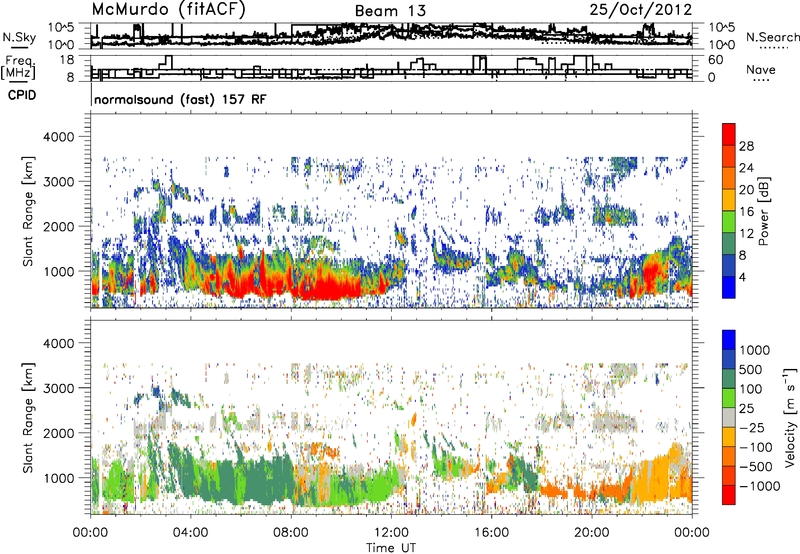Click the '04:00' time tick label
The height and width of the screenshot is (554, 800).
(x=191, y=533)
